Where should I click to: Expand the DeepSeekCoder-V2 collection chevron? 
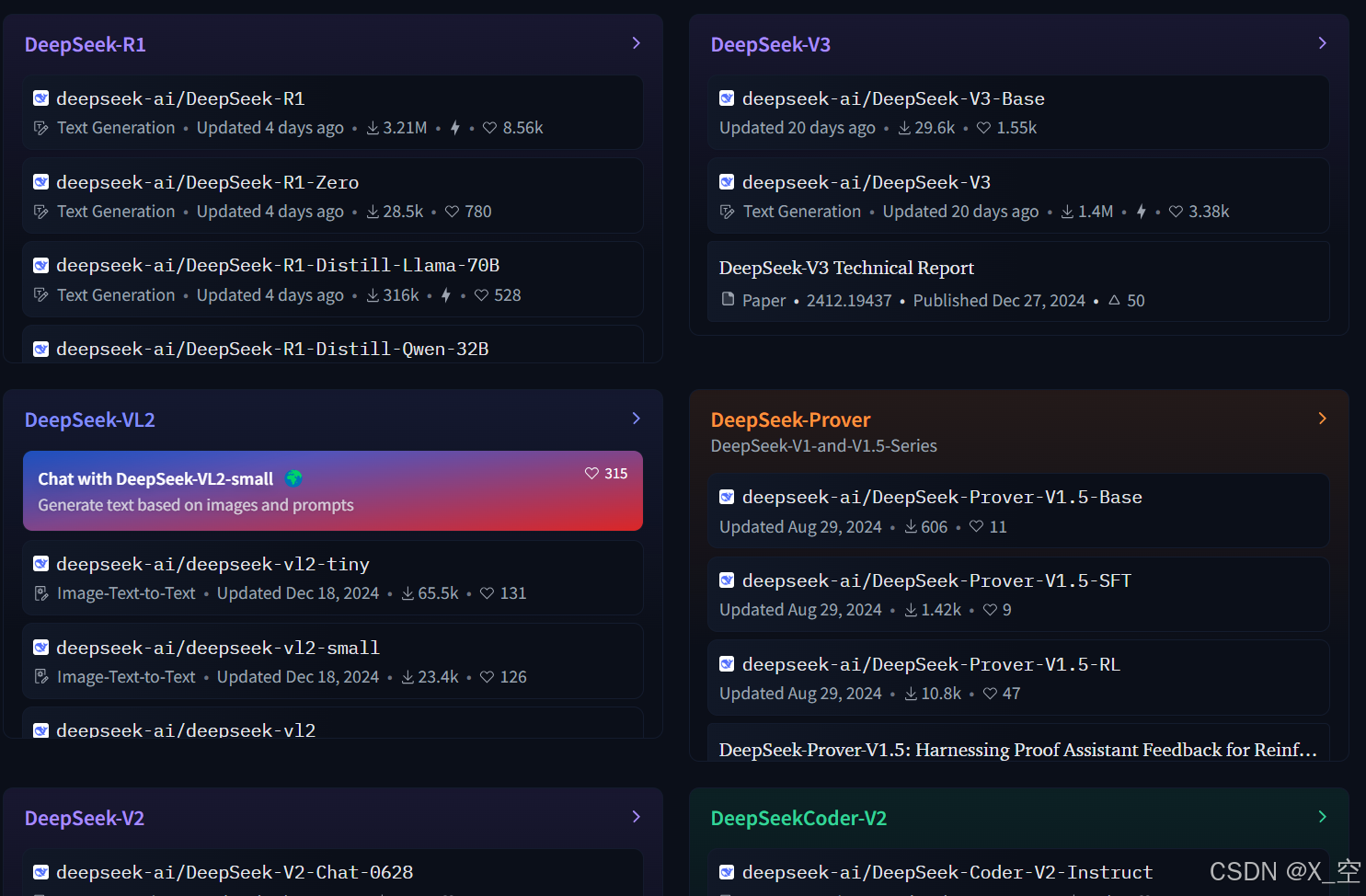coord(1322,817)
